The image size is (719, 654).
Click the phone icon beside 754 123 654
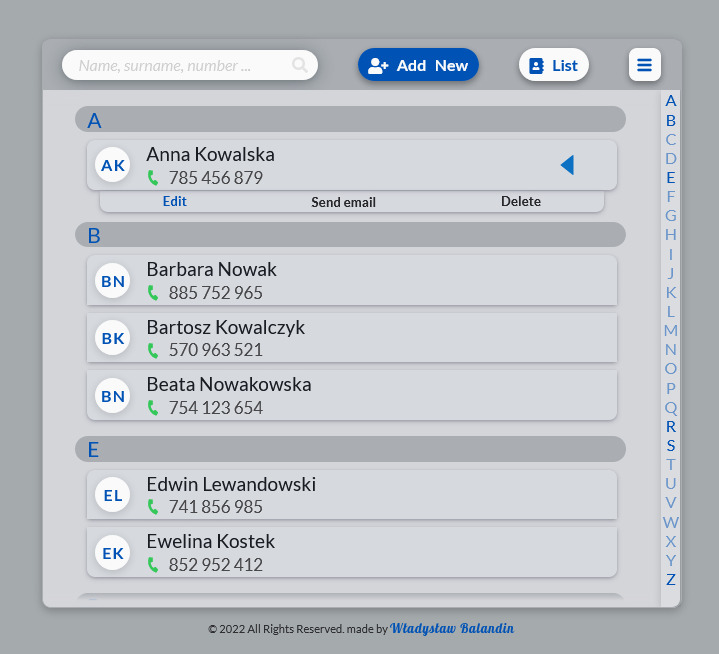coord(153,408)
